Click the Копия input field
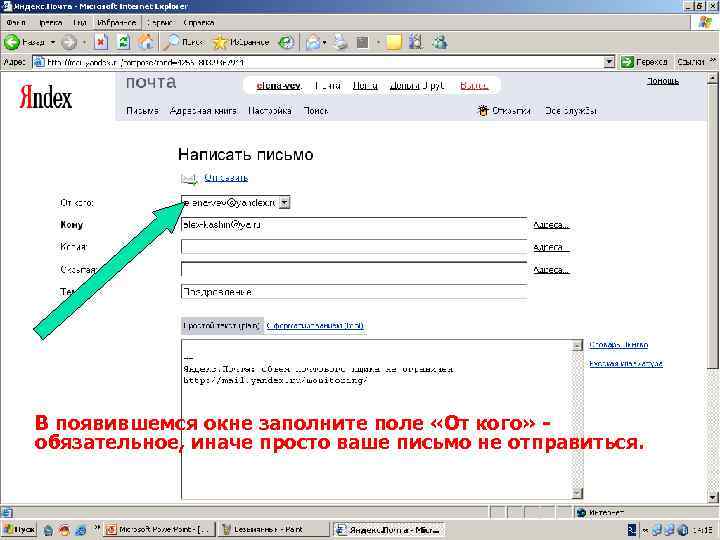The height and width of the screenshot is (540, 720). pos(354,247)
